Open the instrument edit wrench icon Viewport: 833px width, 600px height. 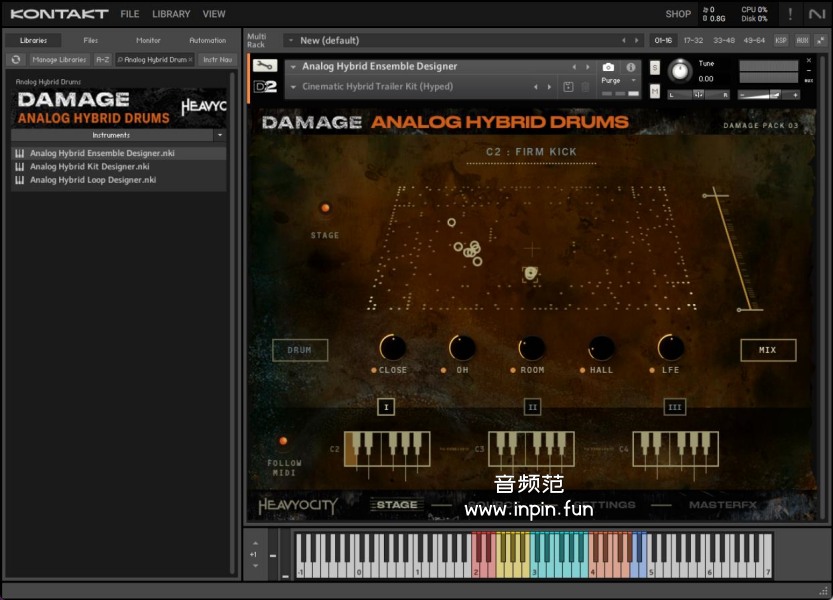(x=264, y=66)
